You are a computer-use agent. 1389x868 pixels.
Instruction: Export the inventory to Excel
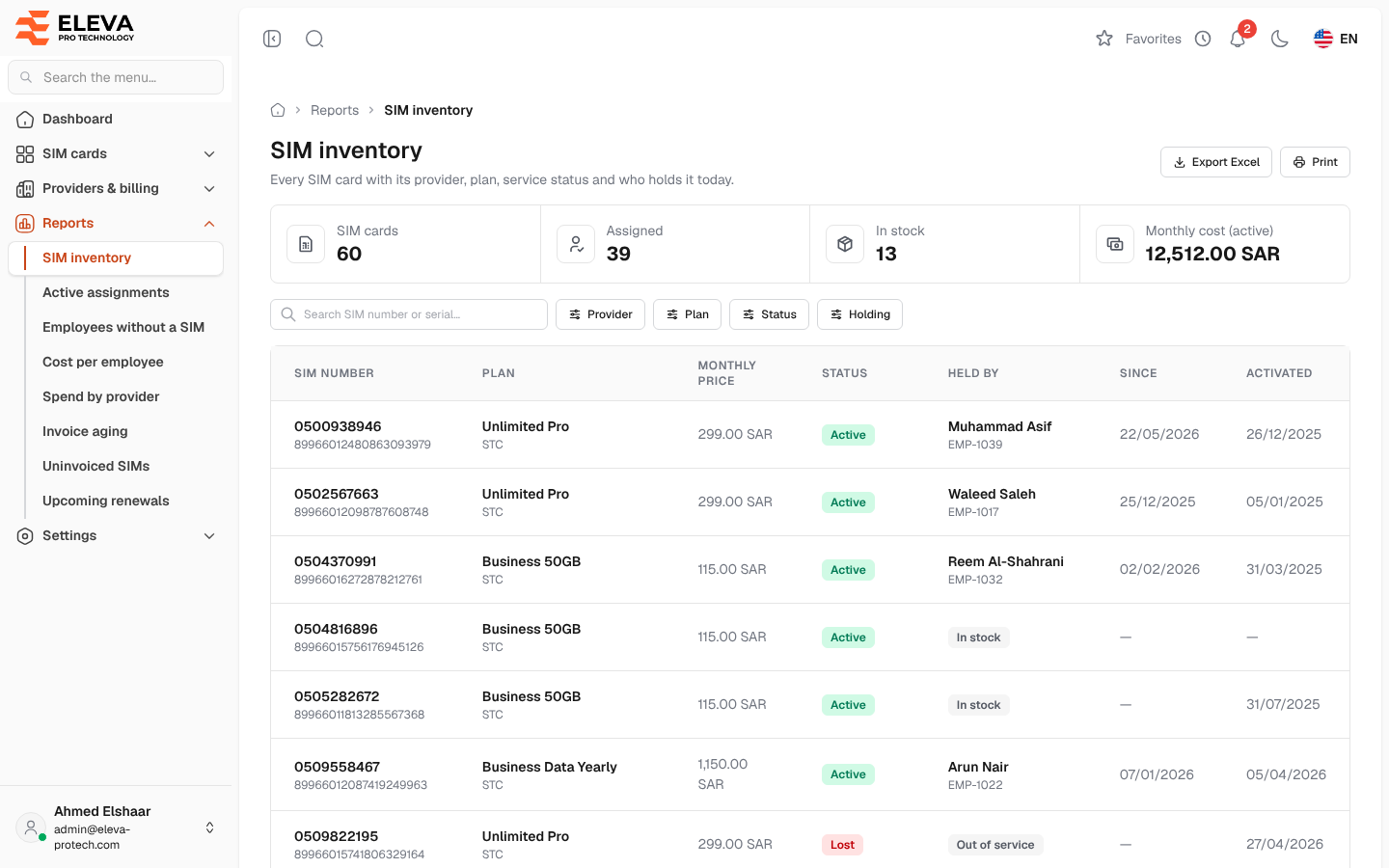1216,162
